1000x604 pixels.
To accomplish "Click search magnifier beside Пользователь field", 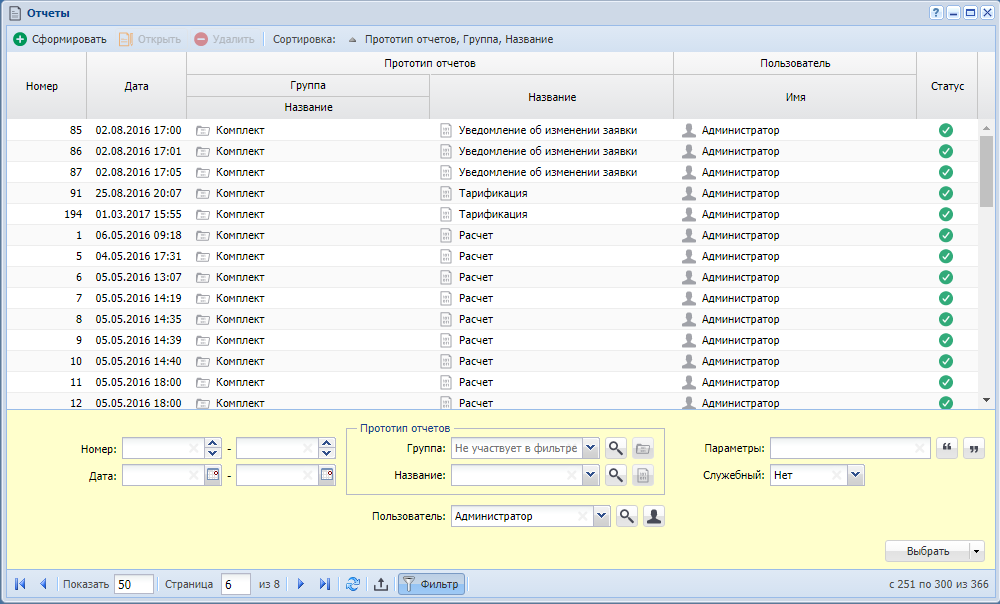I will 627,516.
